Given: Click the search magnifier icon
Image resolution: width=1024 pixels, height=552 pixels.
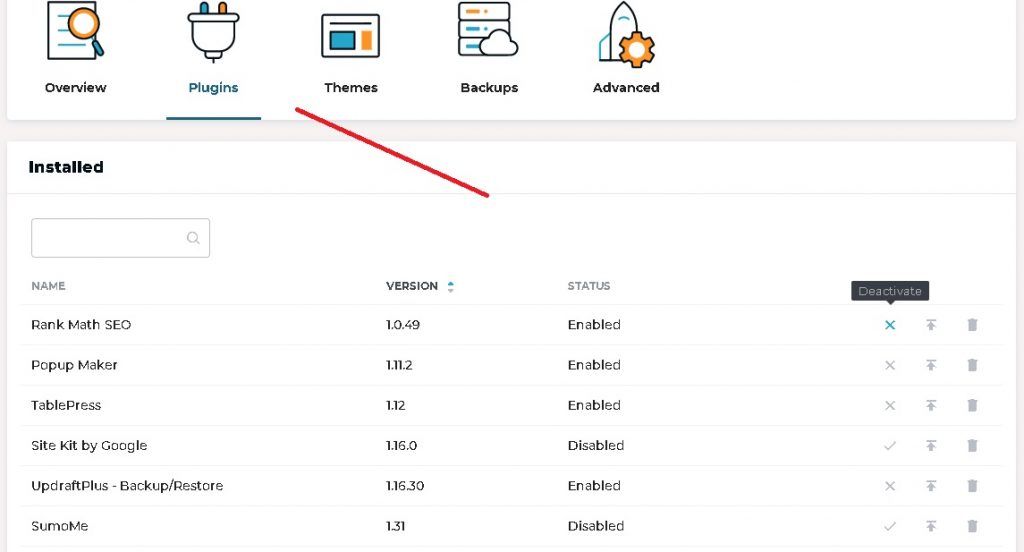Looking at the screenshot, I should point(193,238).
